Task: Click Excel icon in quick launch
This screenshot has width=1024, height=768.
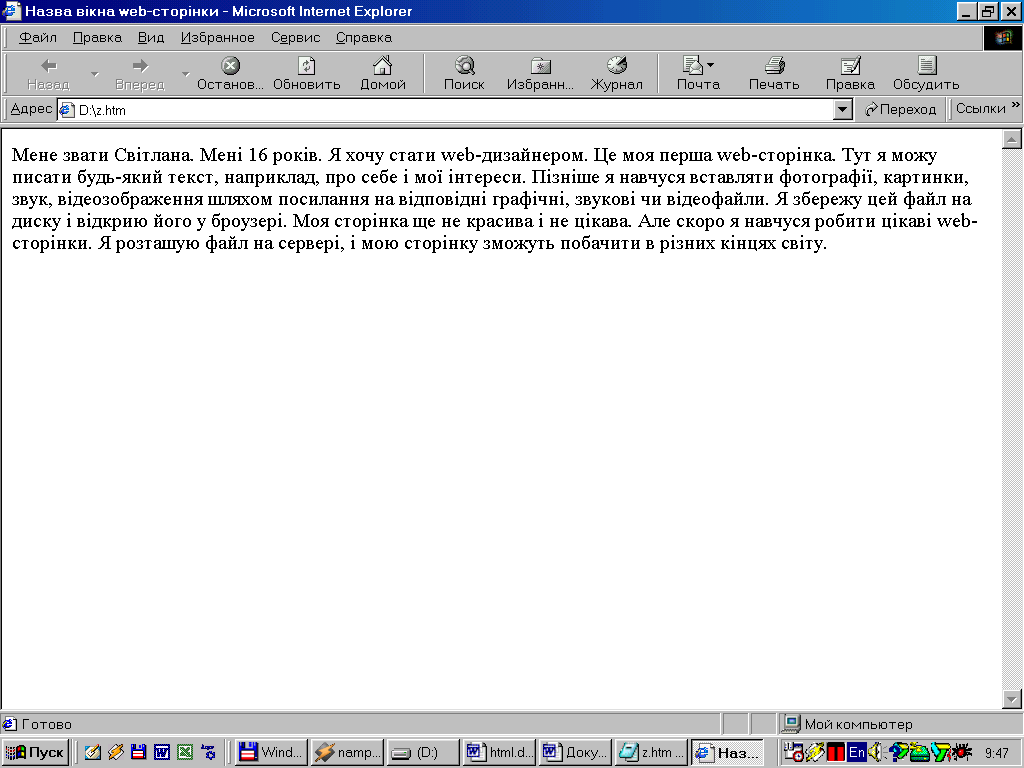Action: 185,752
